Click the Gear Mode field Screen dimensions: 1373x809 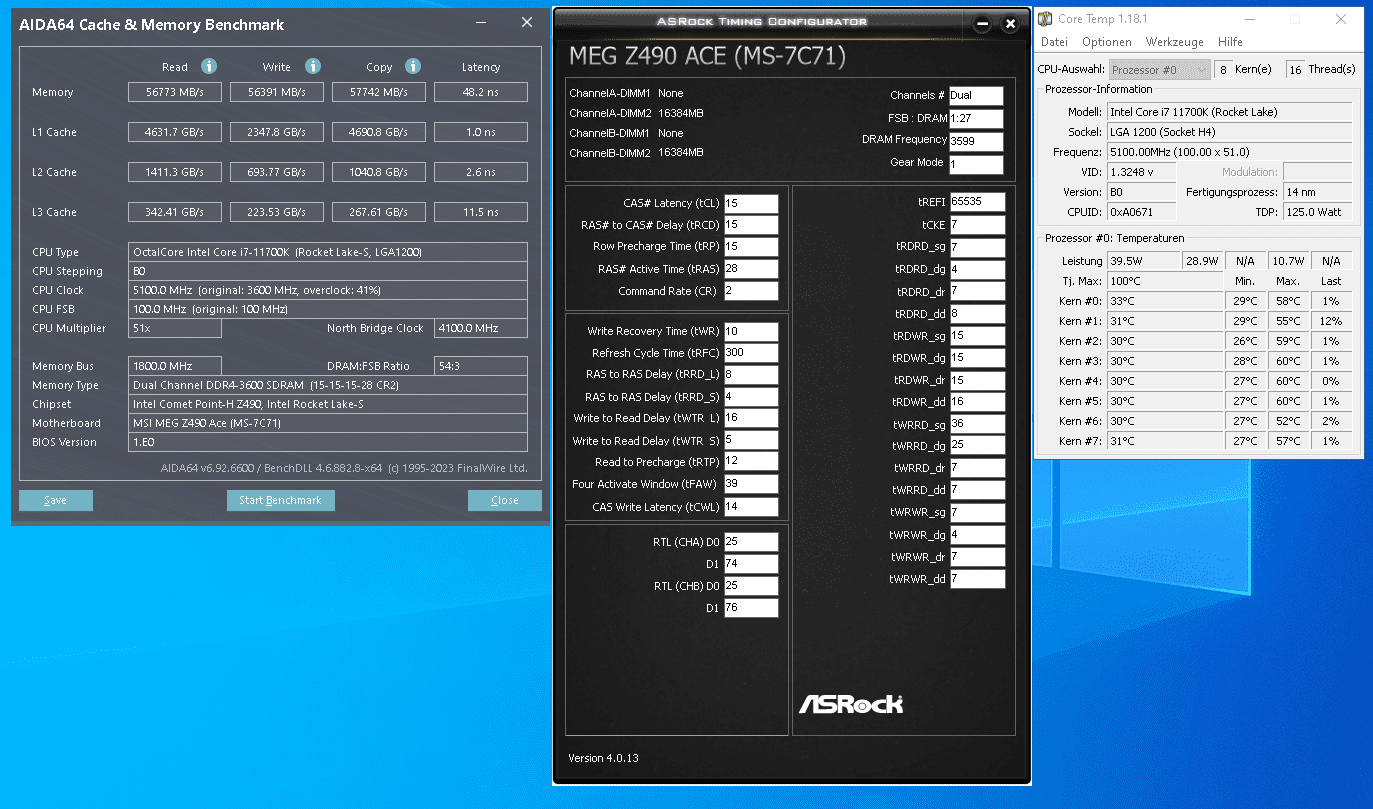976,165
